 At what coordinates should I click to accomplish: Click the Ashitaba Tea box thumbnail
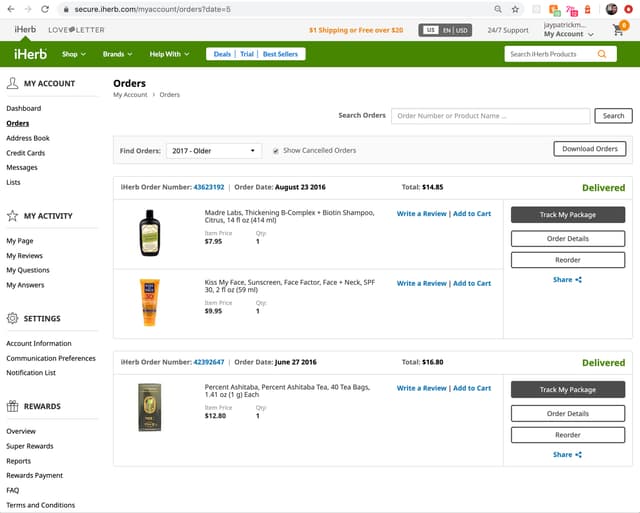149,407
